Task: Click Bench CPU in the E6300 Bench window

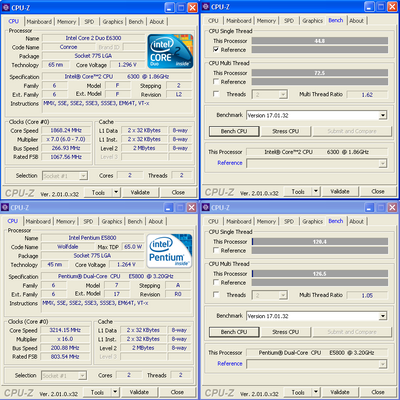Action: tap(234, 131)
